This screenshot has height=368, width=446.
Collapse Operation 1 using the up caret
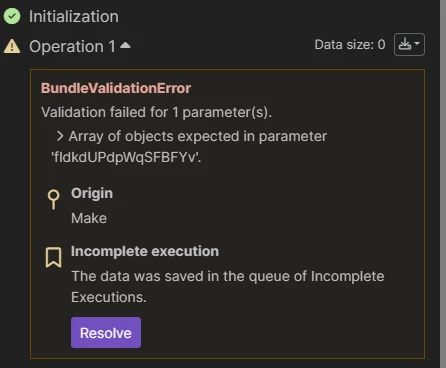[x=125, y=45]
